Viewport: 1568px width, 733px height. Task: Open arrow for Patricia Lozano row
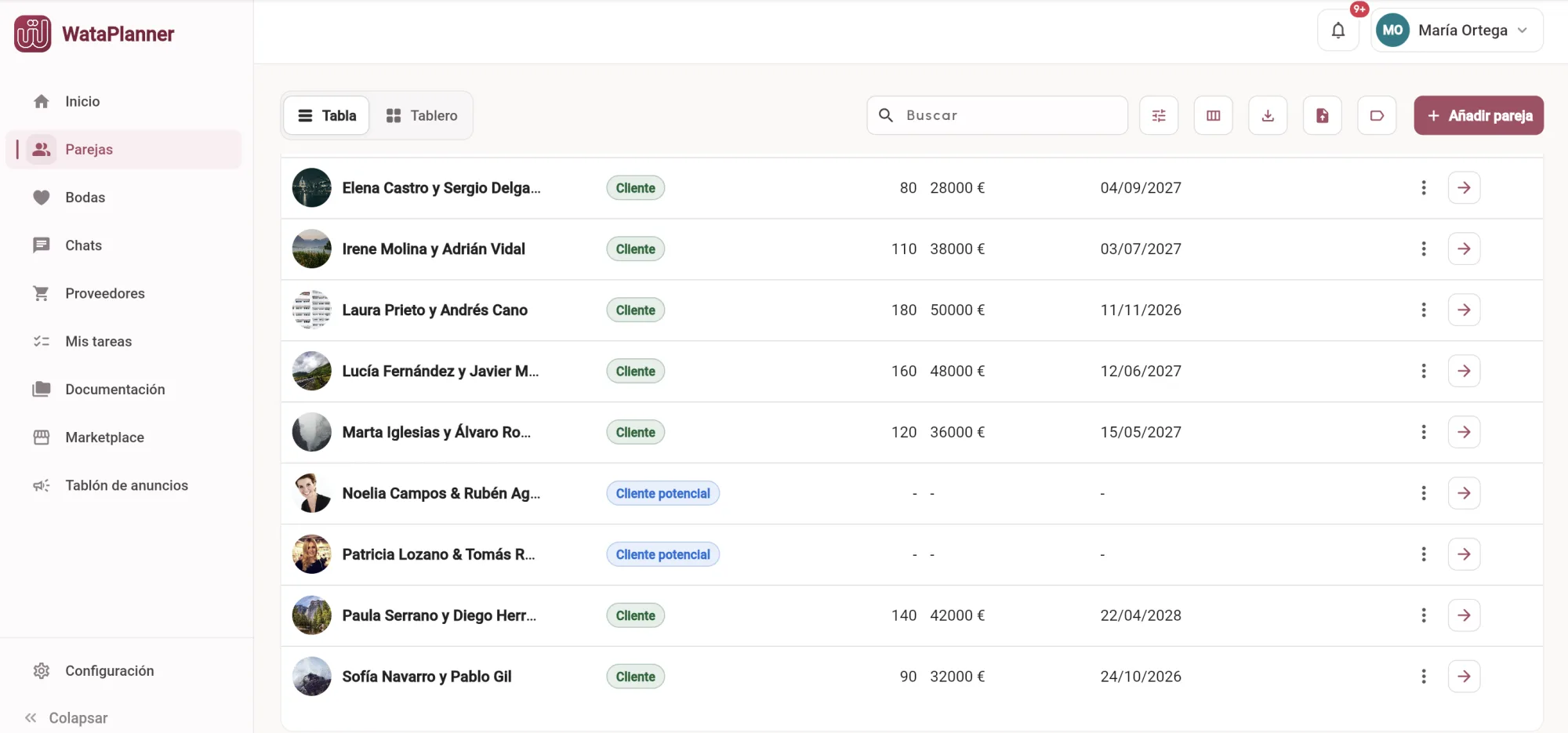pos(1464,554)
